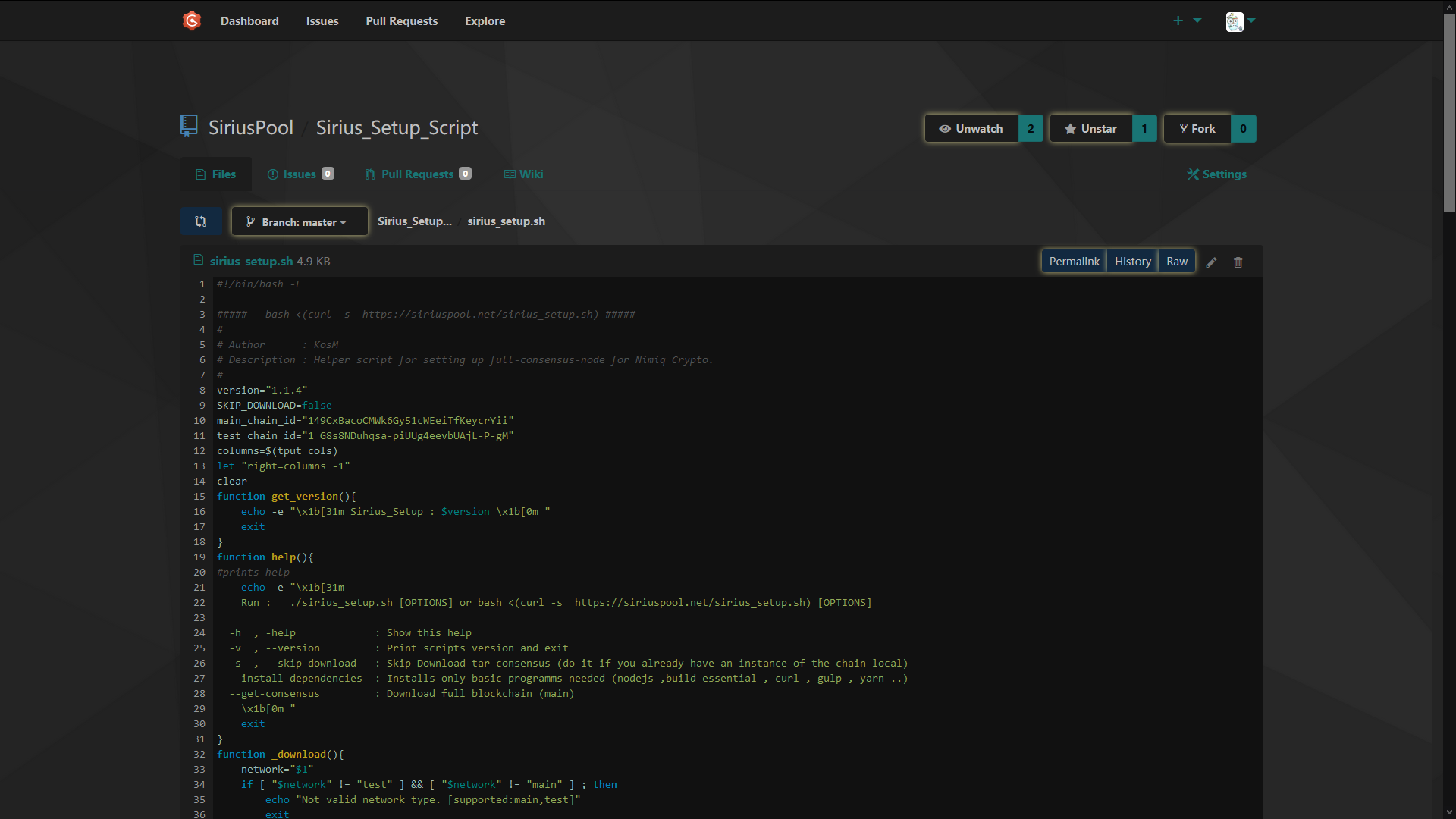
Task: Open the repository Issues tab
Action: tap(300, 174)
